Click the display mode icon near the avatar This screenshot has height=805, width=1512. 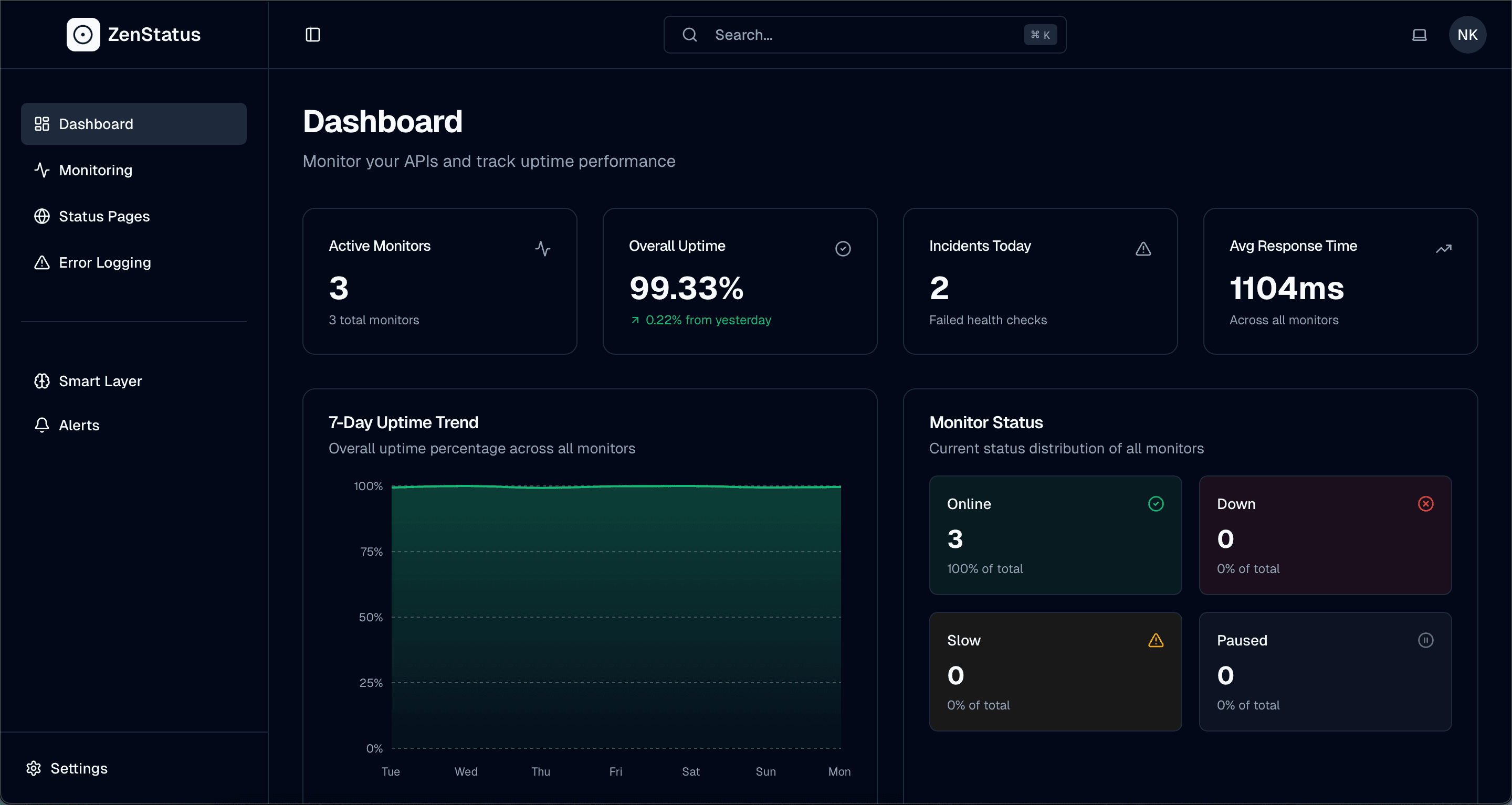pos(1420,35)
